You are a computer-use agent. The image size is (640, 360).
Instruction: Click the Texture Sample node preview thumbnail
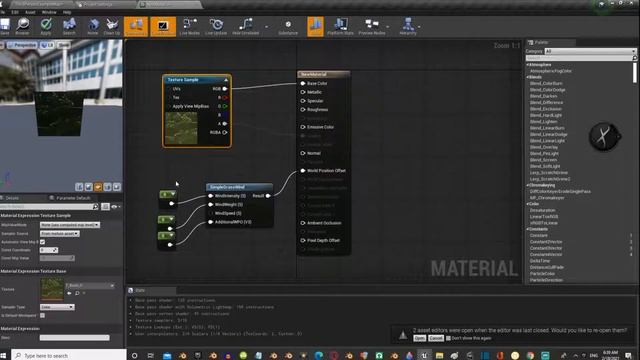(x=181, y=128)
